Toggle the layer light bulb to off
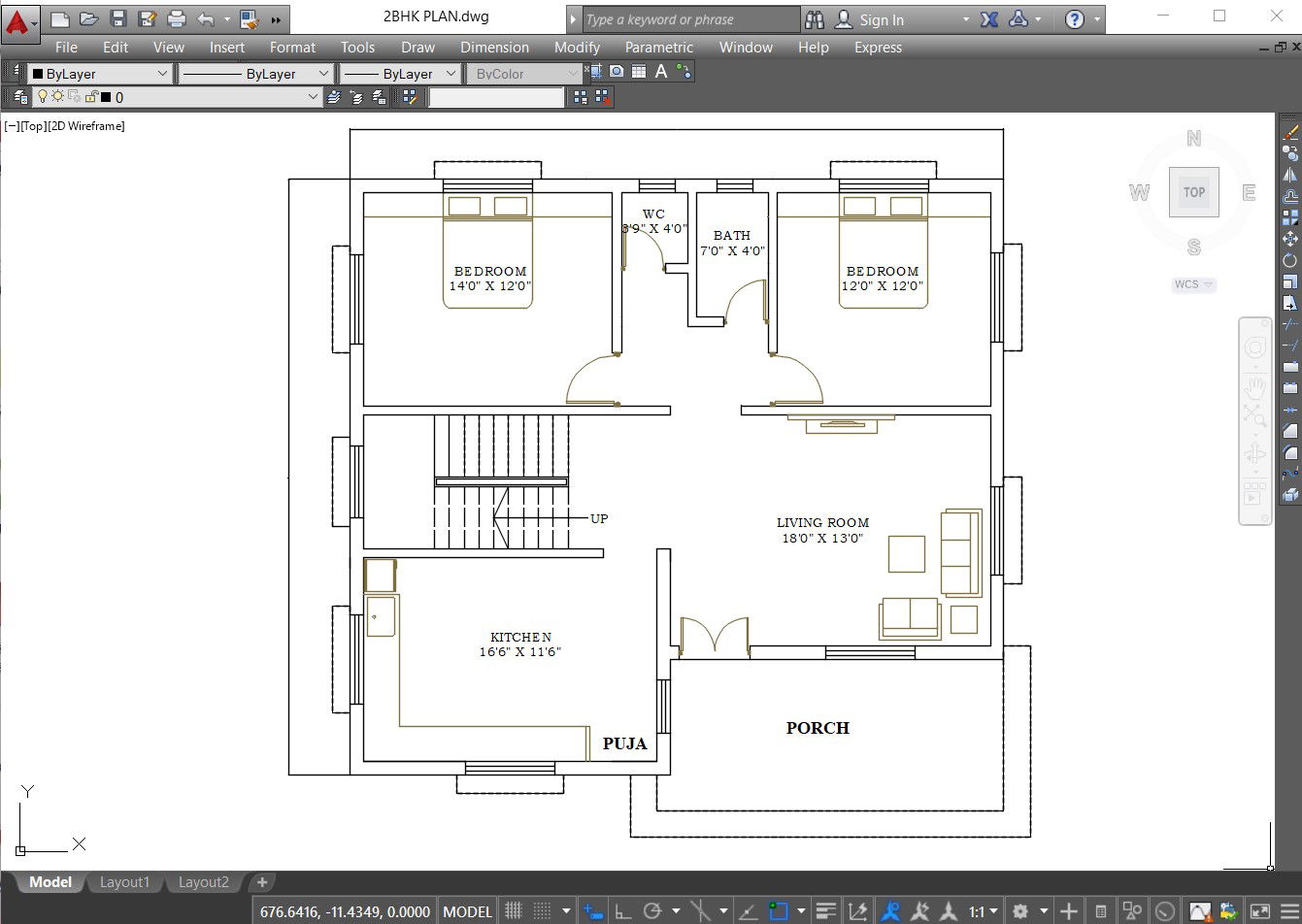 pos(43,96)
